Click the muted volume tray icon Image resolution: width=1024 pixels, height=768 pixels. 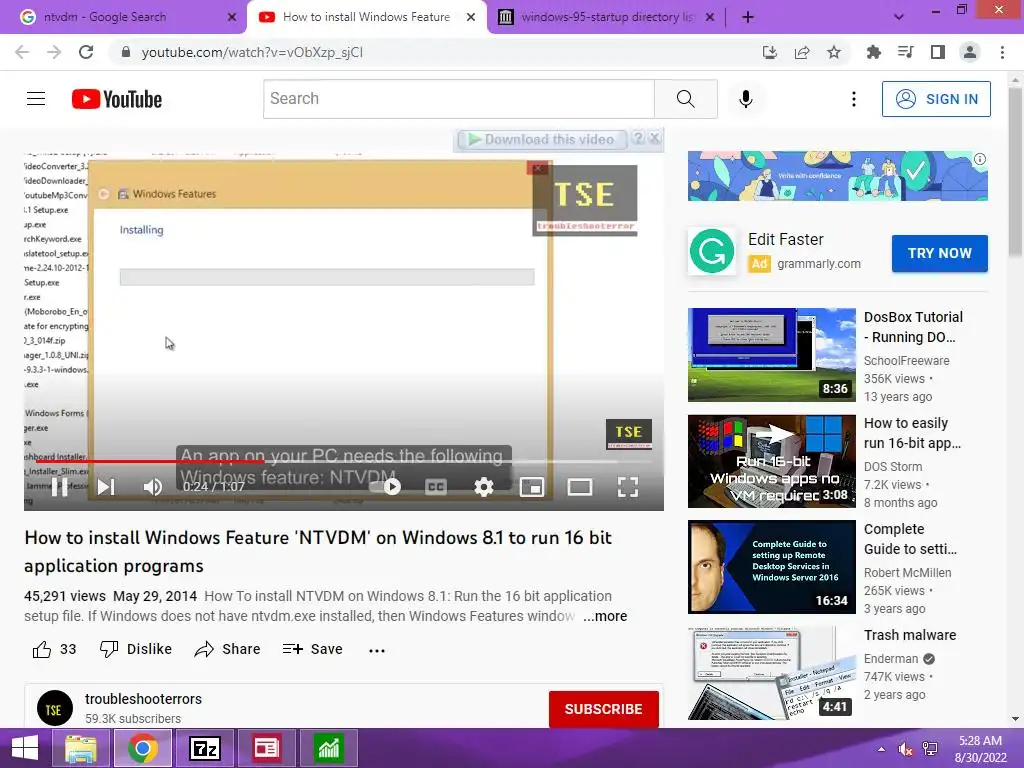906,749
